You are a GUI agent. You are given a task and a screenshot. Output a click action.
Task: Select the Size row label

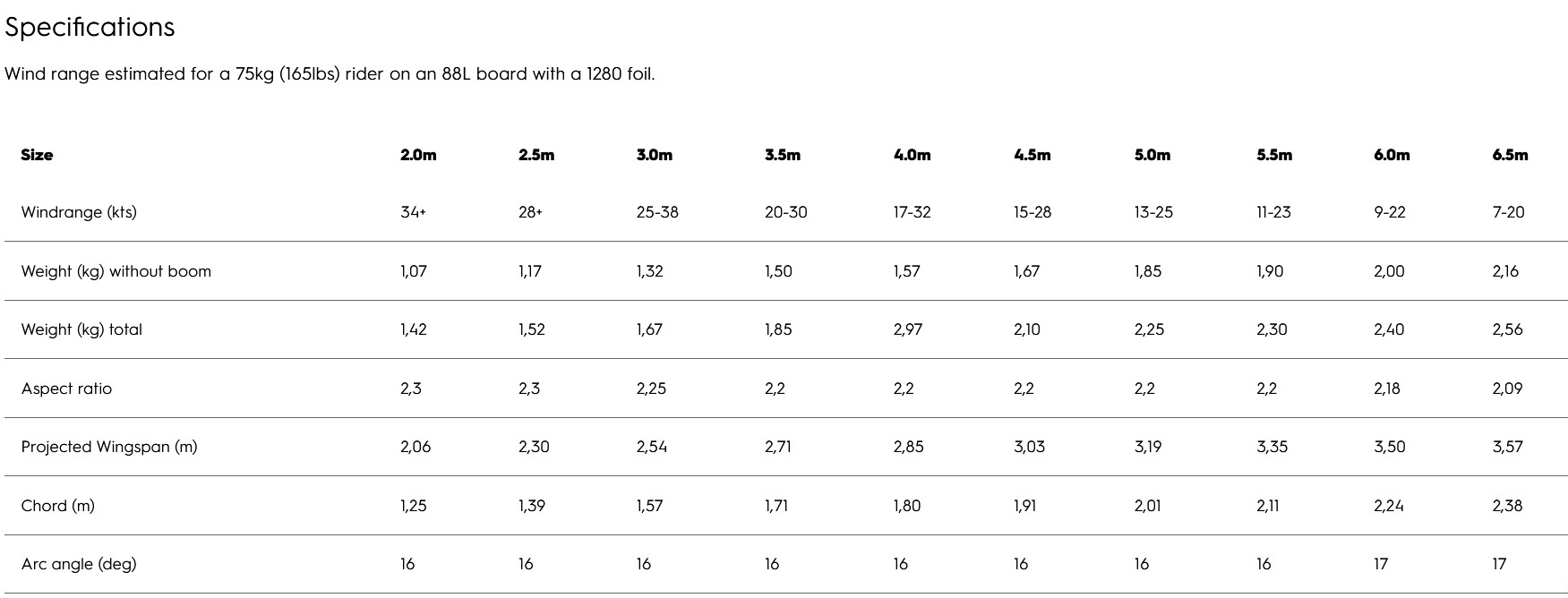(x=37, y=155)
